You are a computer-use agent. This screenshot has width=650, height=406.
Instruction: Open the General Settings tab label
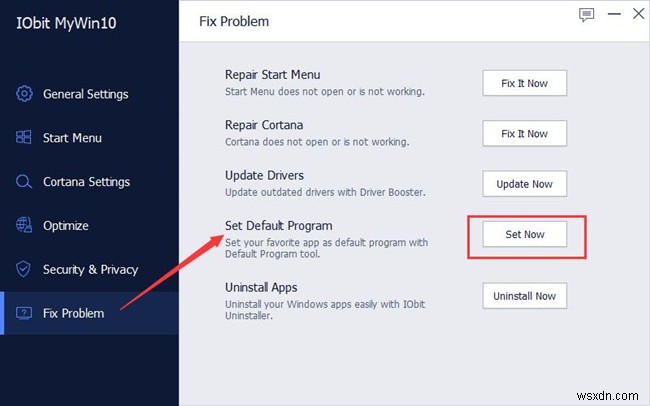pos(85,94)
